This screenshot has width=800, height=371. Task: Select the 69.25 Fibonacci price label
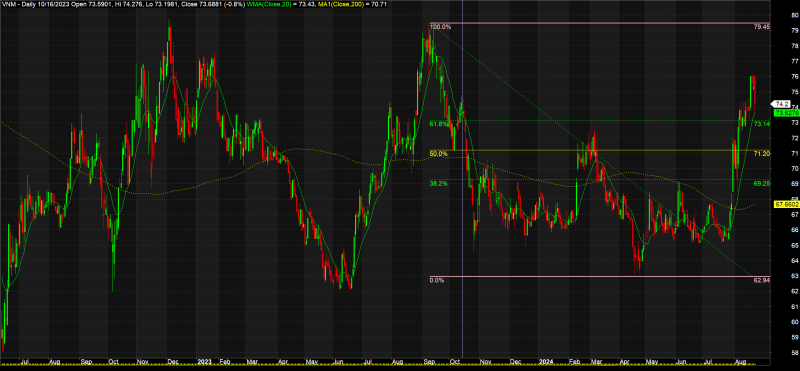coord(761,183)
